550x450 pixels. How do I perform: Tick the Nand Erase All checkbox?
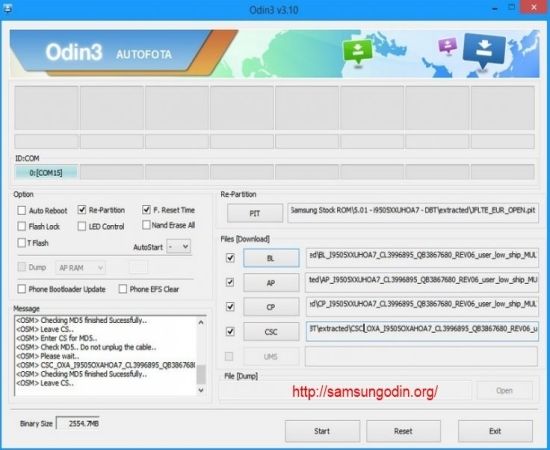click(x=146, y=225)
